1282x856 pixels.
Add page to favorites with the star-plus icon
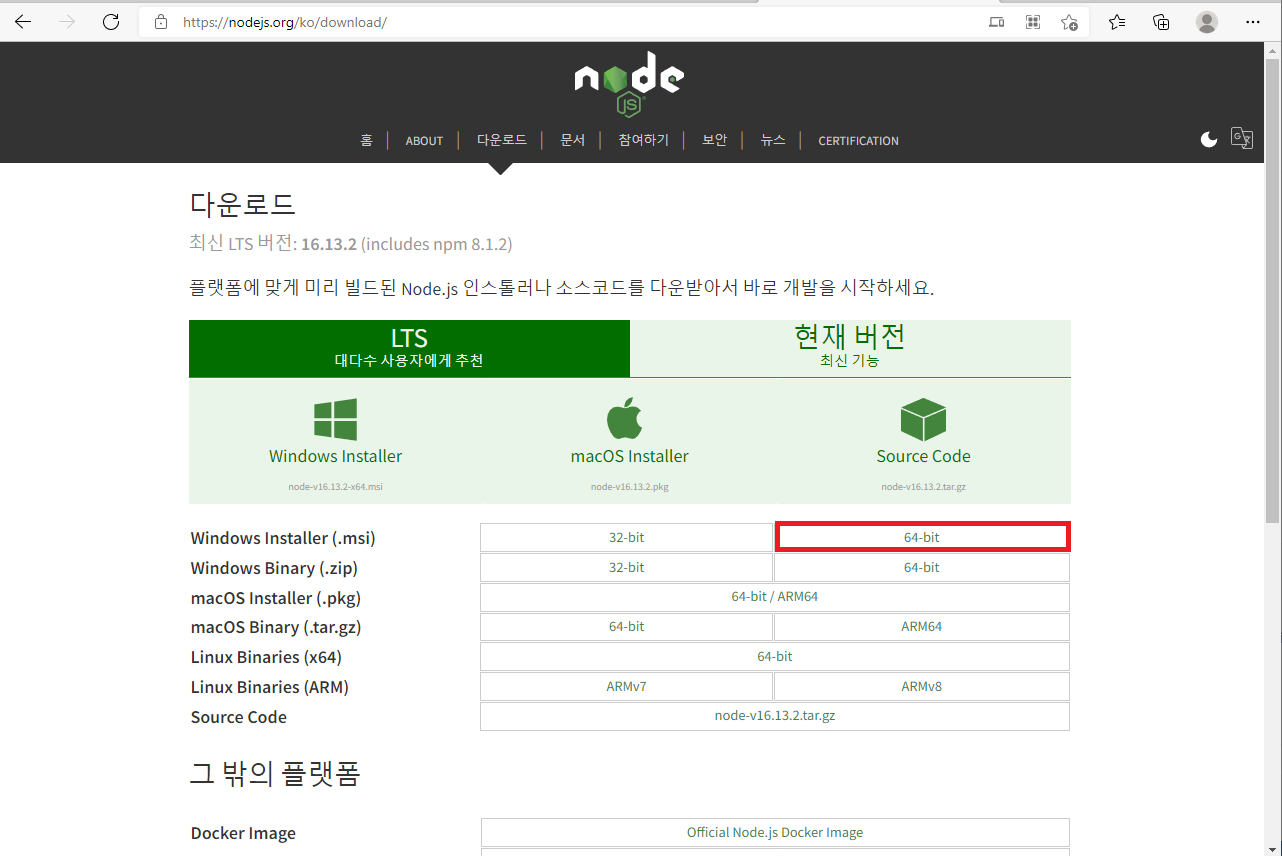point(1069,22)
